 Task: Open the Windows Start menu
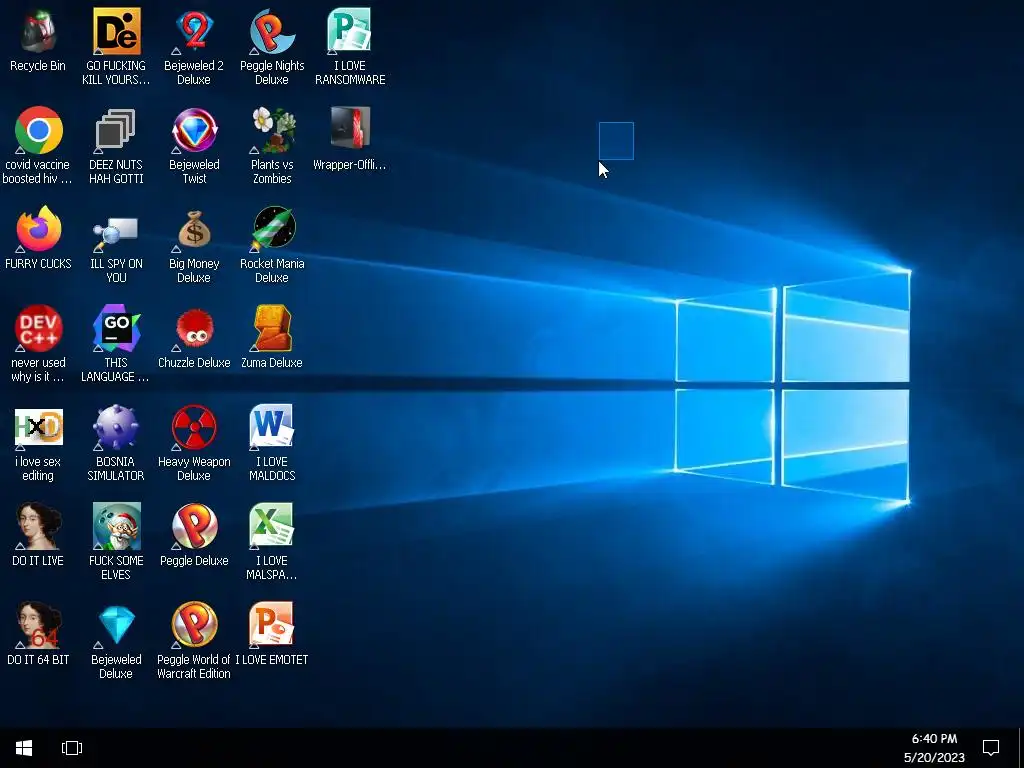[x=24, y=748]
